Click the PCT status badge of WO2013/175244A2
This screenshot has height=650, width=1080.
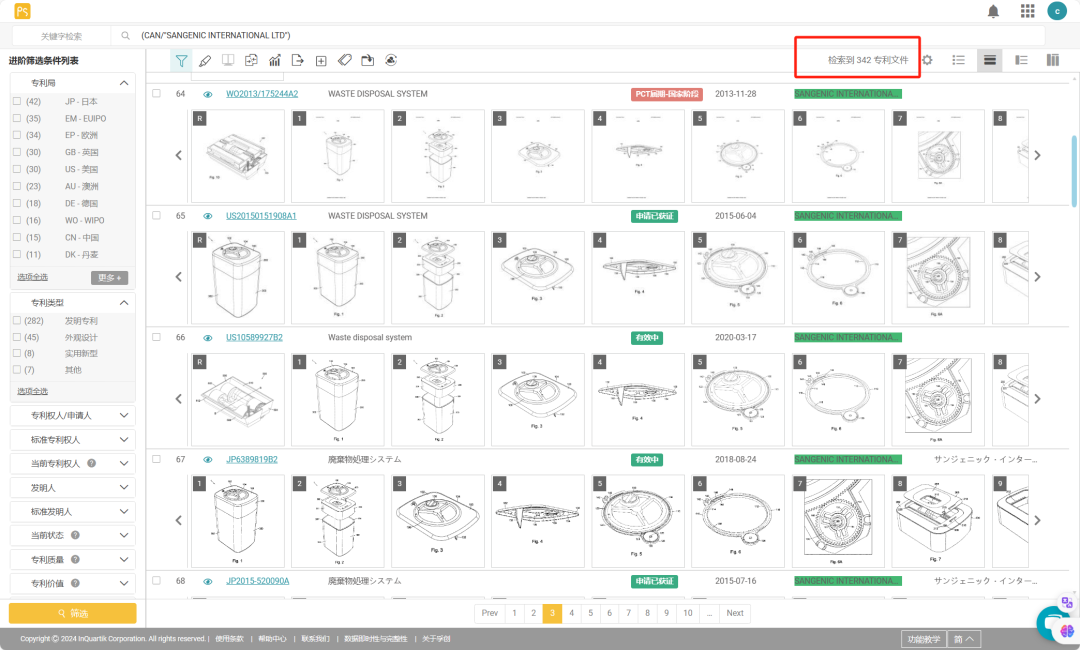click(x=667, y=94)
